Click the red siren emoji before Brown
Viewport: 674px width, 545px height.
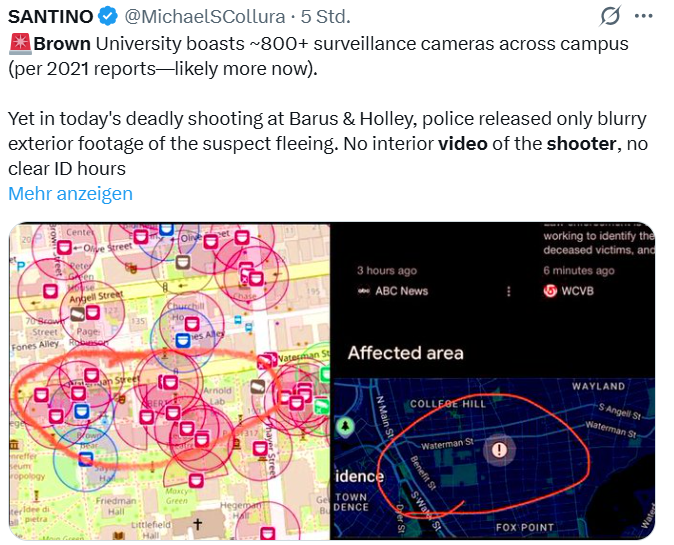(20, 44)
